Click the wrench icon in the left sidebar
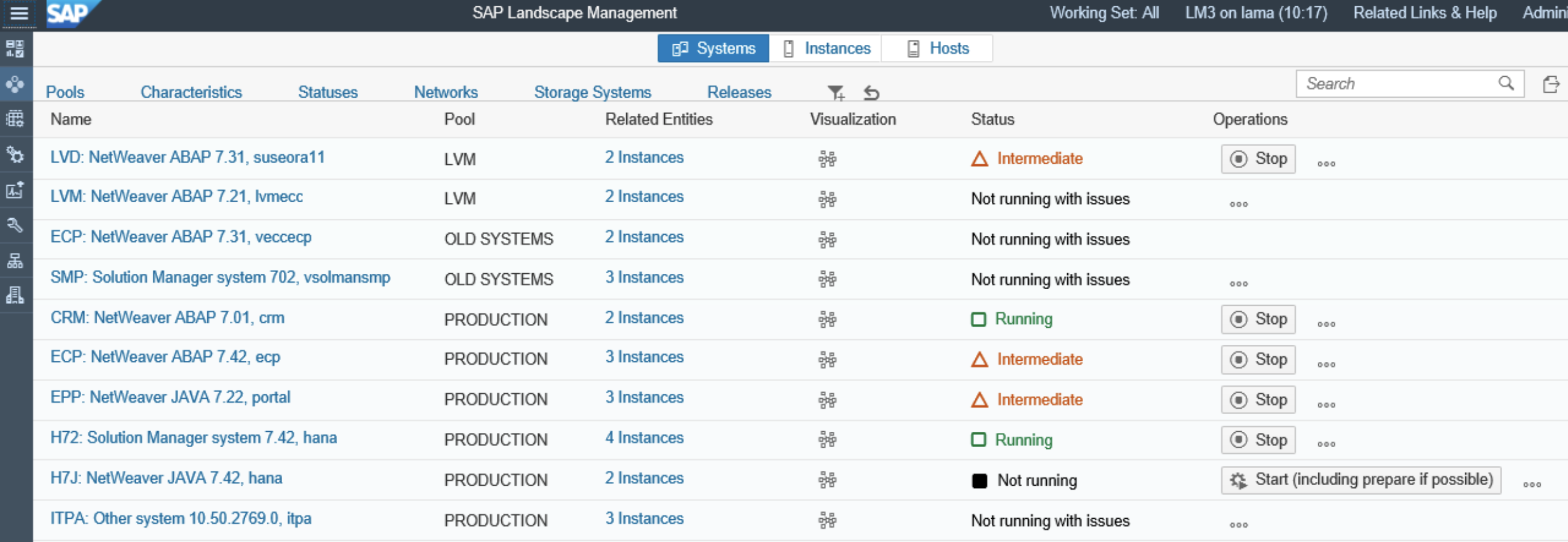Viewport: 1568px width, 542px height. (x=15, y=226)
